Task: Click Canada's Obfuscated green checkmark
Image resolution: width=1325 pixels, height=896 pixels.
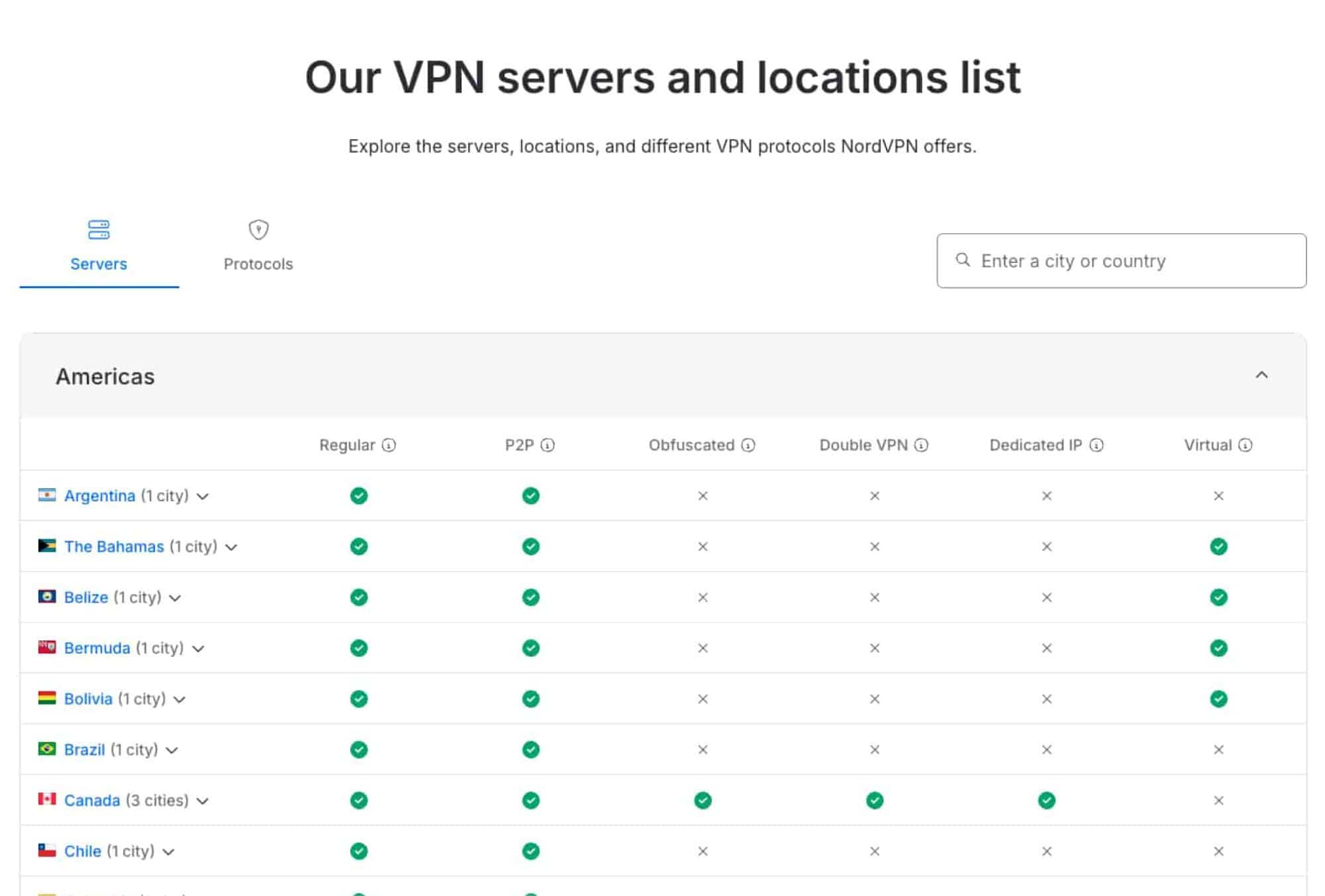Action: pos(702,800)
